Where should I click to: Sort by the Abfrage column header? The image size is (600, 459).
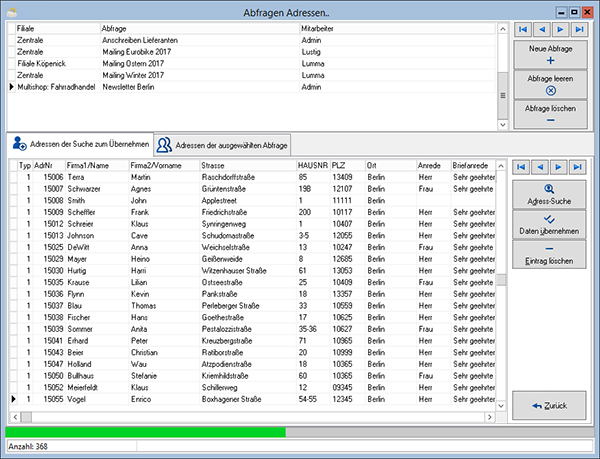click(x=199, y=29)
